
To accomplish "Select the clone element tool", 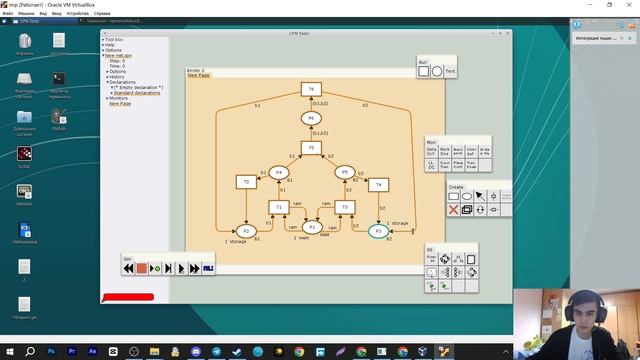I will (x=467, y=210).
